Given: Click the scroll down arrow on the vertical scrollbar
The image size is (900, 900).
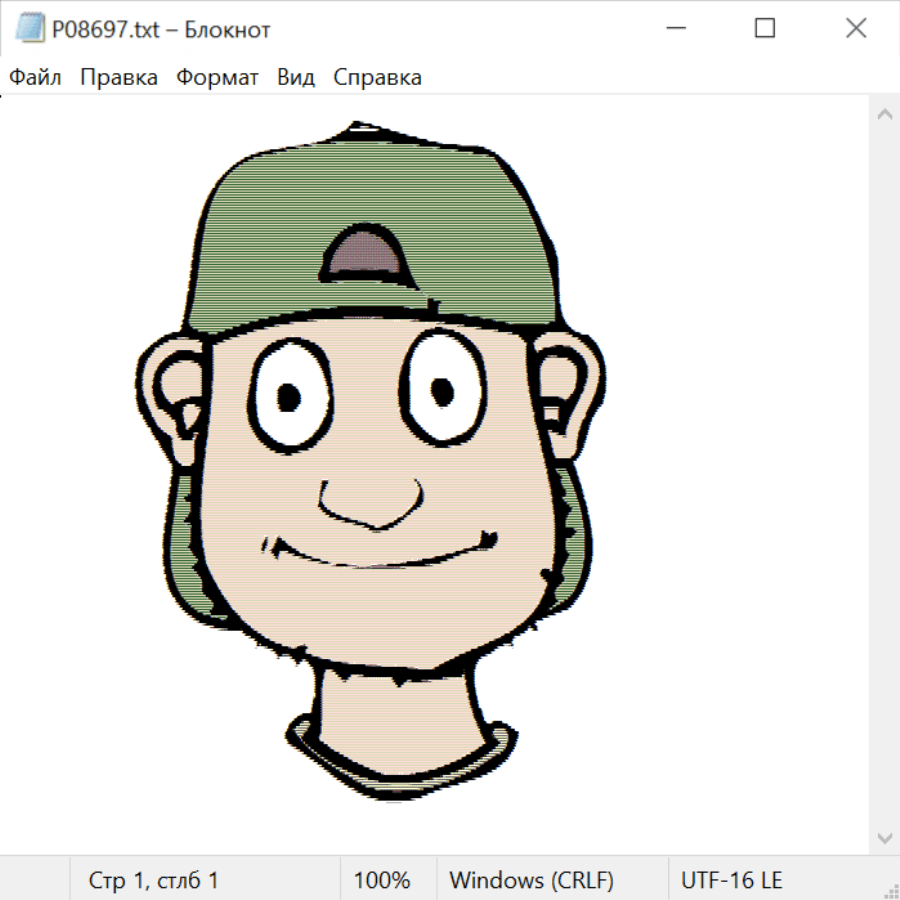Looking at the screenshot, I should (884, 836).
